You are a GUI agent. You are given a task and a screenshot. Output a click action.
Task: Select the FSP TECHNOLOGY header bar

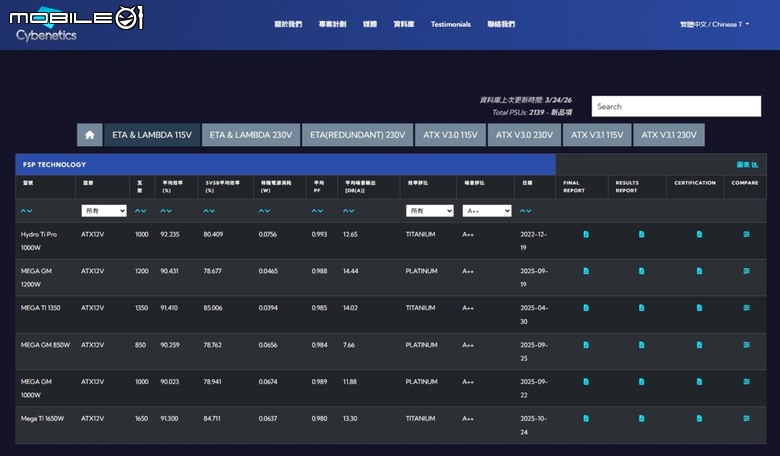[x=286, y=165]
